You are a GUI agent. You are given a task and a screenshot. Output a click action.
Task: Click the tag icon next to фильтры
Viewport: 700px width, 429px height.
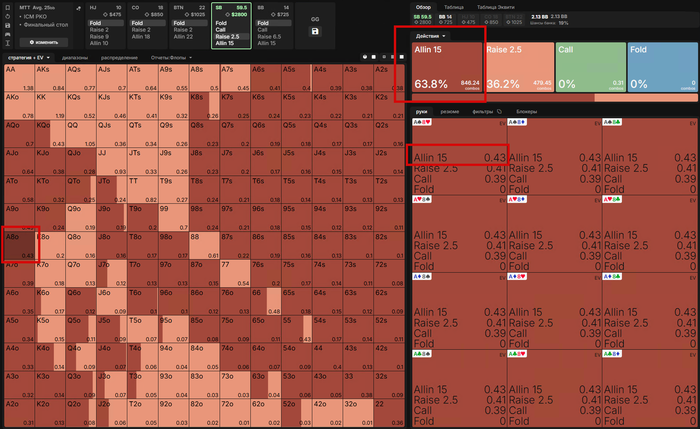pyautogui.click(x=500, y=112)
